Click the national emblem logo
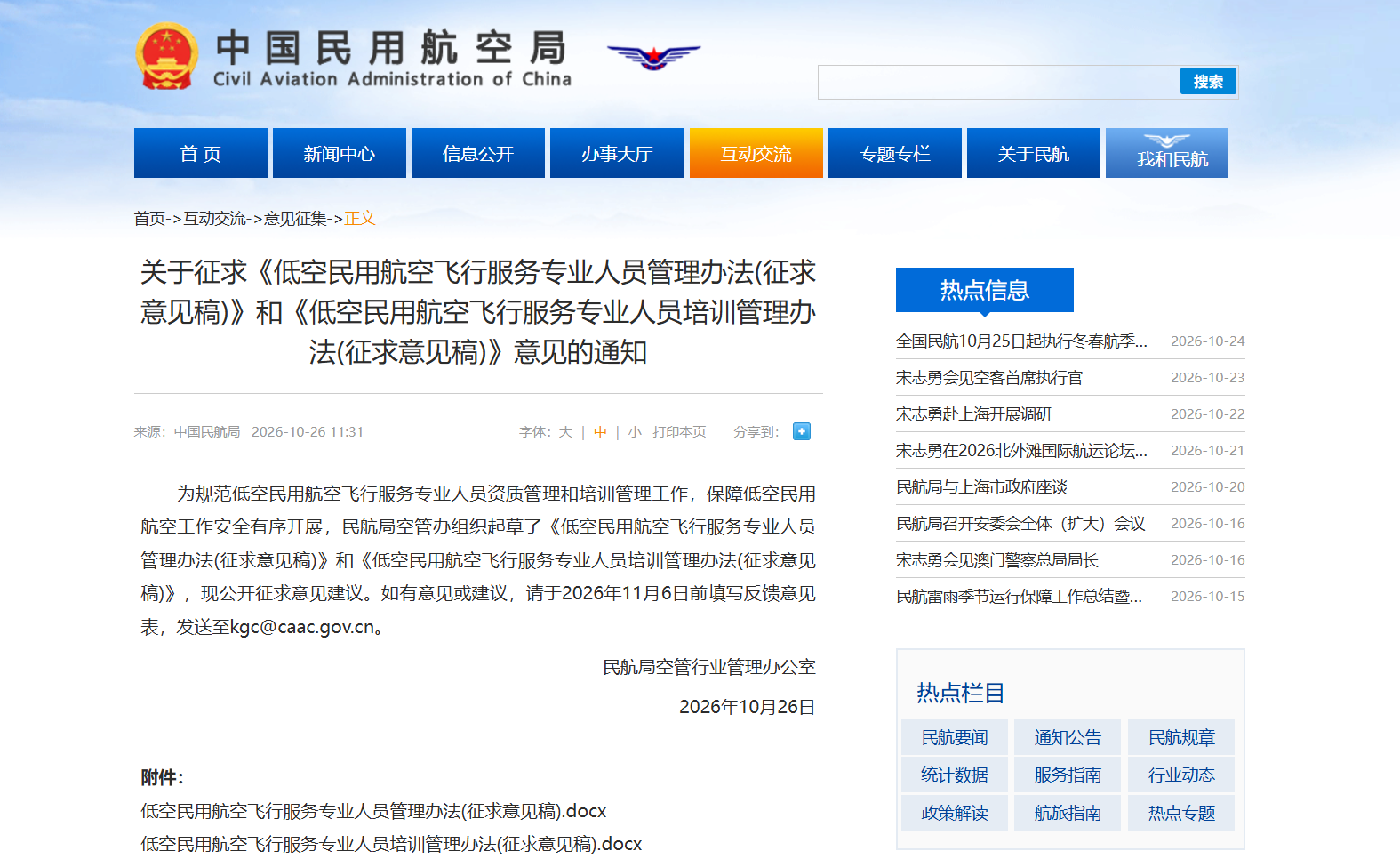Viewport: 1400px width, 859px height. (167, 56)
